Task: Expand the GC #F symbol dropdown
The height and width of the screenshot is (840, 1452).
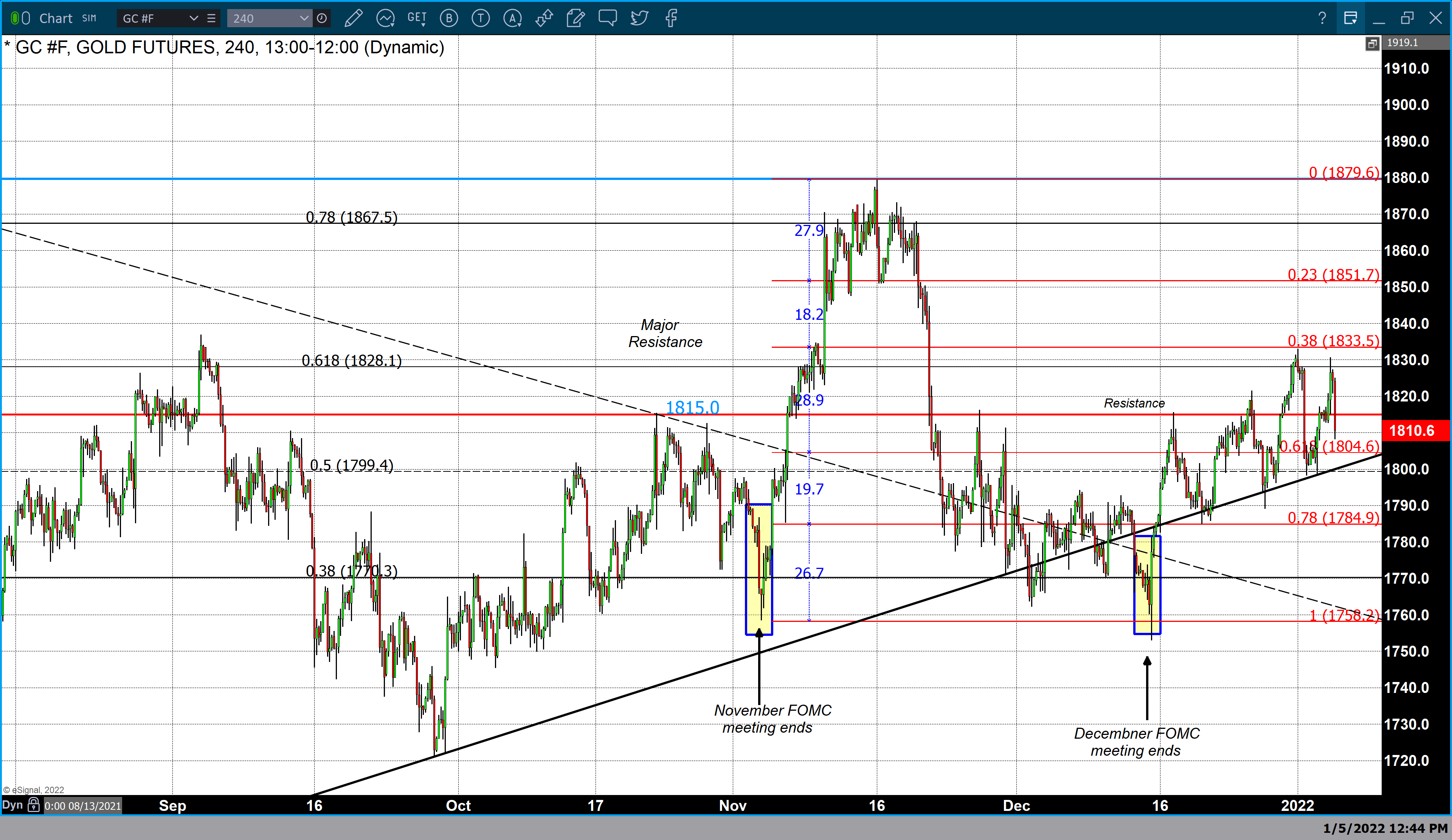Action: coord(194,19)
